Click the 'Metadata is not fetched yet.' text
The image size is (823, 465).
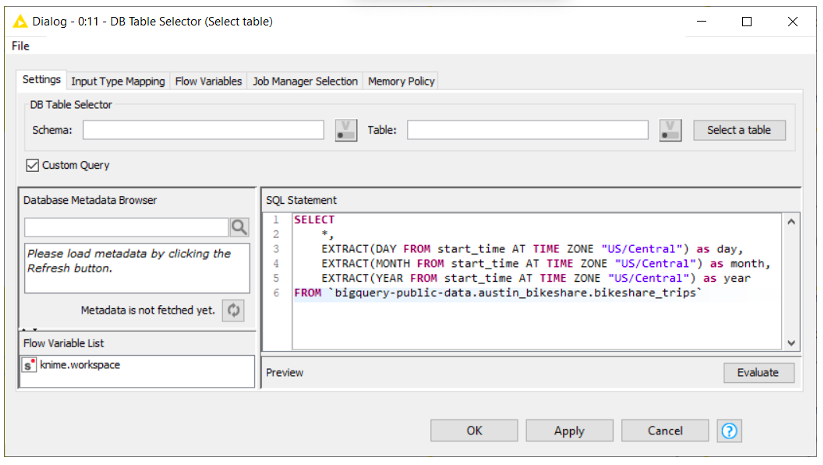click(x=148, y=310)
